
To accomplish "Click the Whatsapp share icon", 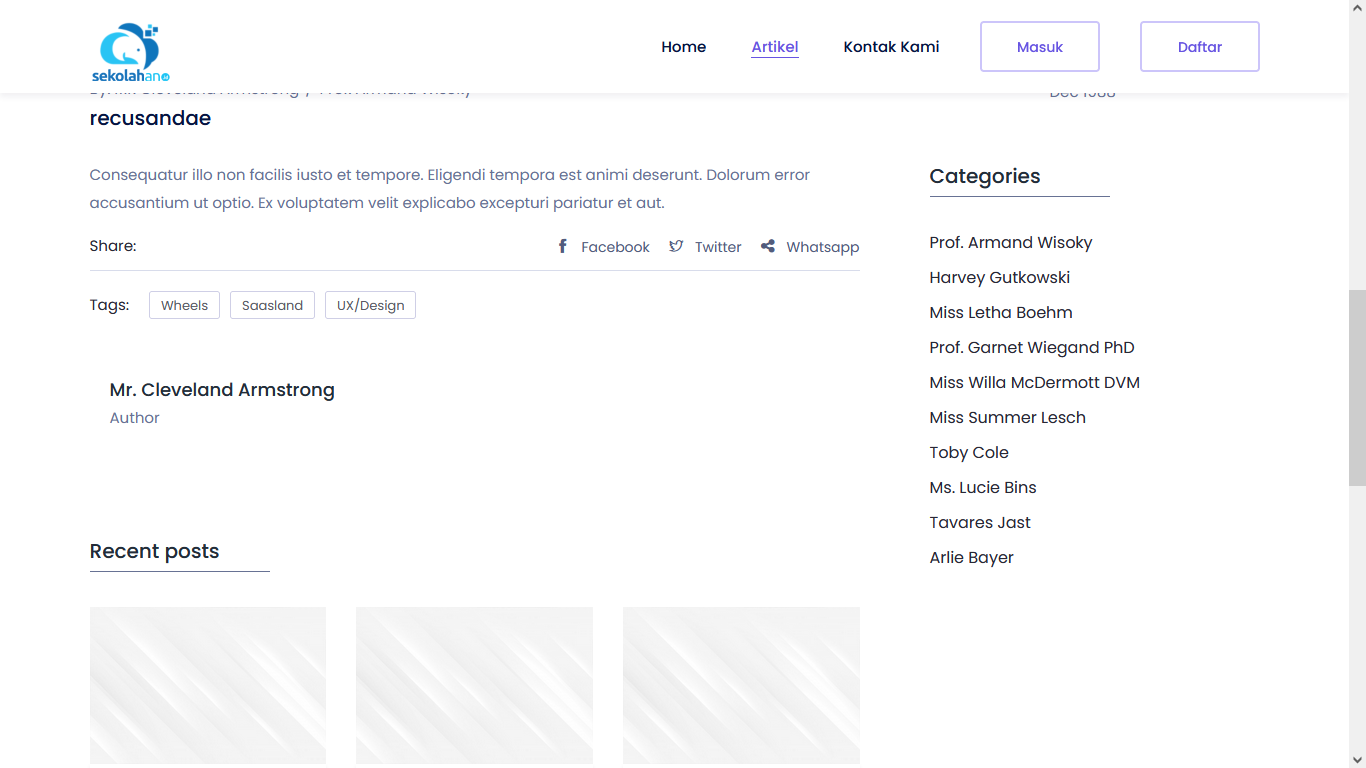I will [x=767, y=246].
